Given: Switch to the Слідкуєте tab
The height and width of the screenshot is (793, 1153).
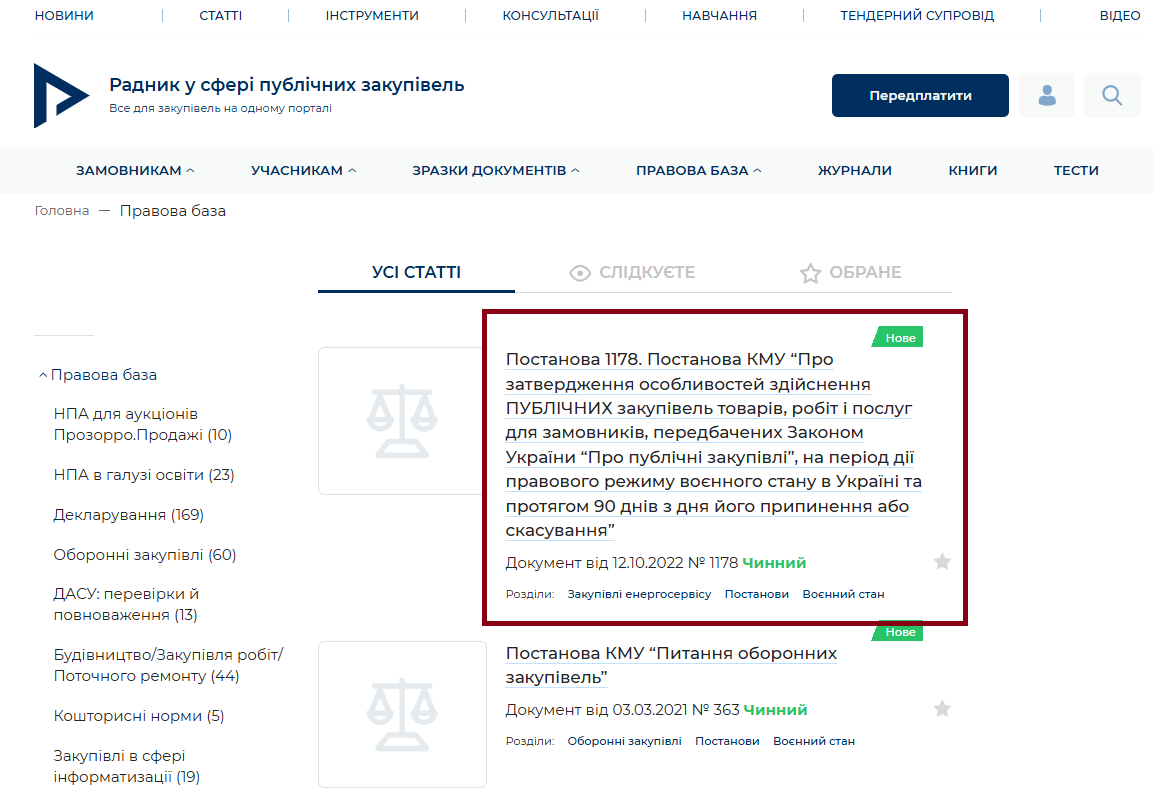Looking at the screenshot, I should [x=631, y=273].
